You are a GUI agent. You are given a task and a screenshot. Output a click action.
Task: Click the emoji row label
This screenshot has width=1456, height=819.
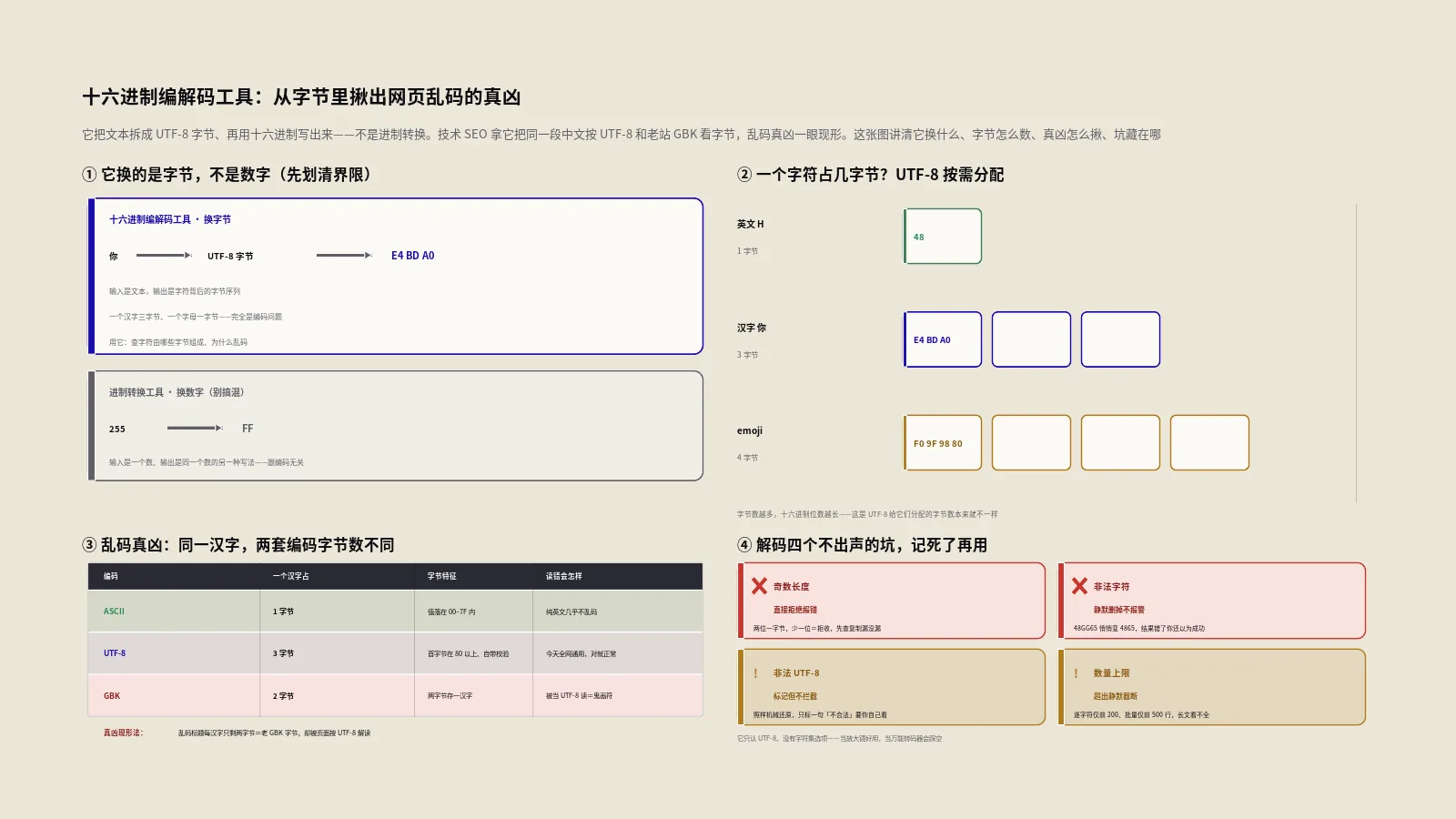750,430
